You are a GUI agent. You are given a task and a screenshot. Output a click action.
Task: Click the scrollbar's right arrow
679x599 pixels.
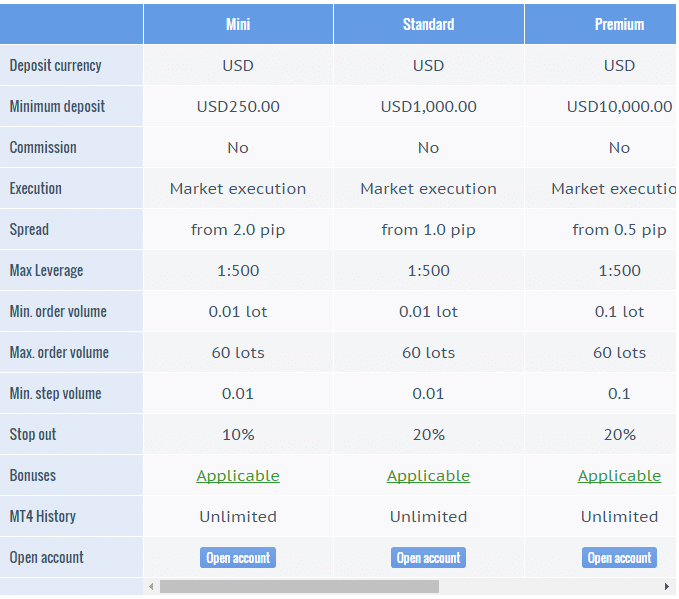pyautogui.click(x=666, y=586)
